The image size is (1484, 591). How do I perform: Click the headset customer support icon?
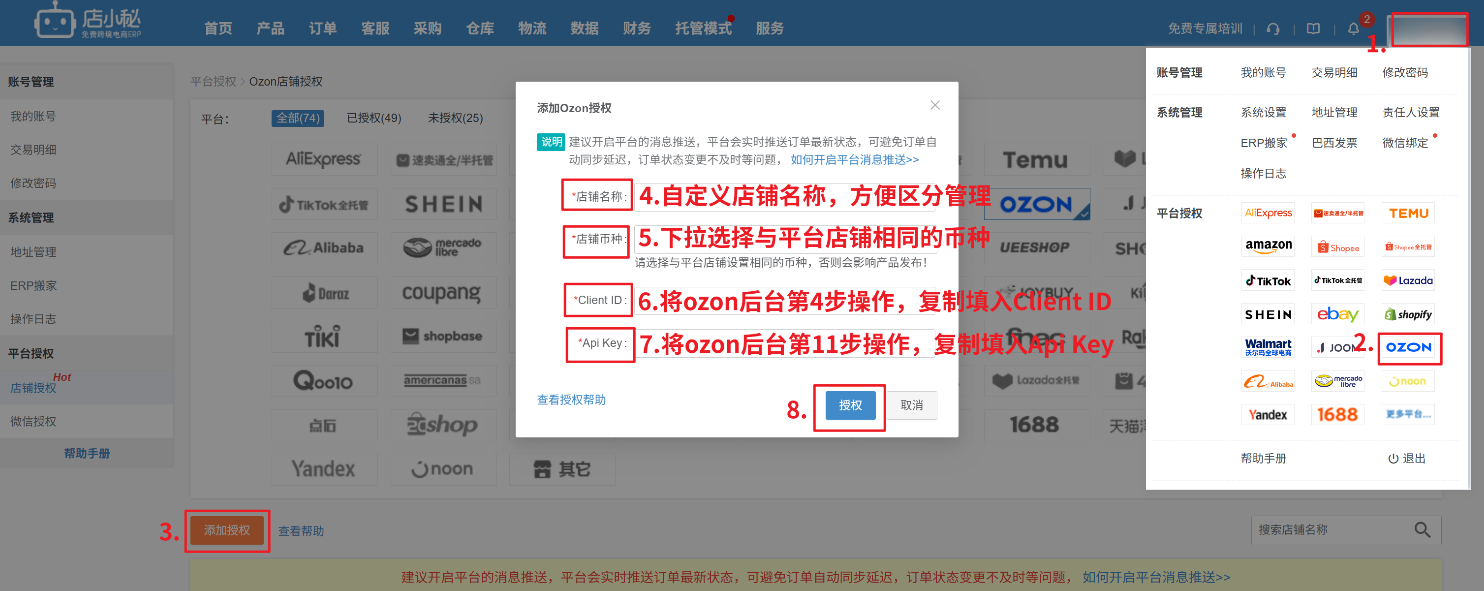click(x=1273, y=29)
